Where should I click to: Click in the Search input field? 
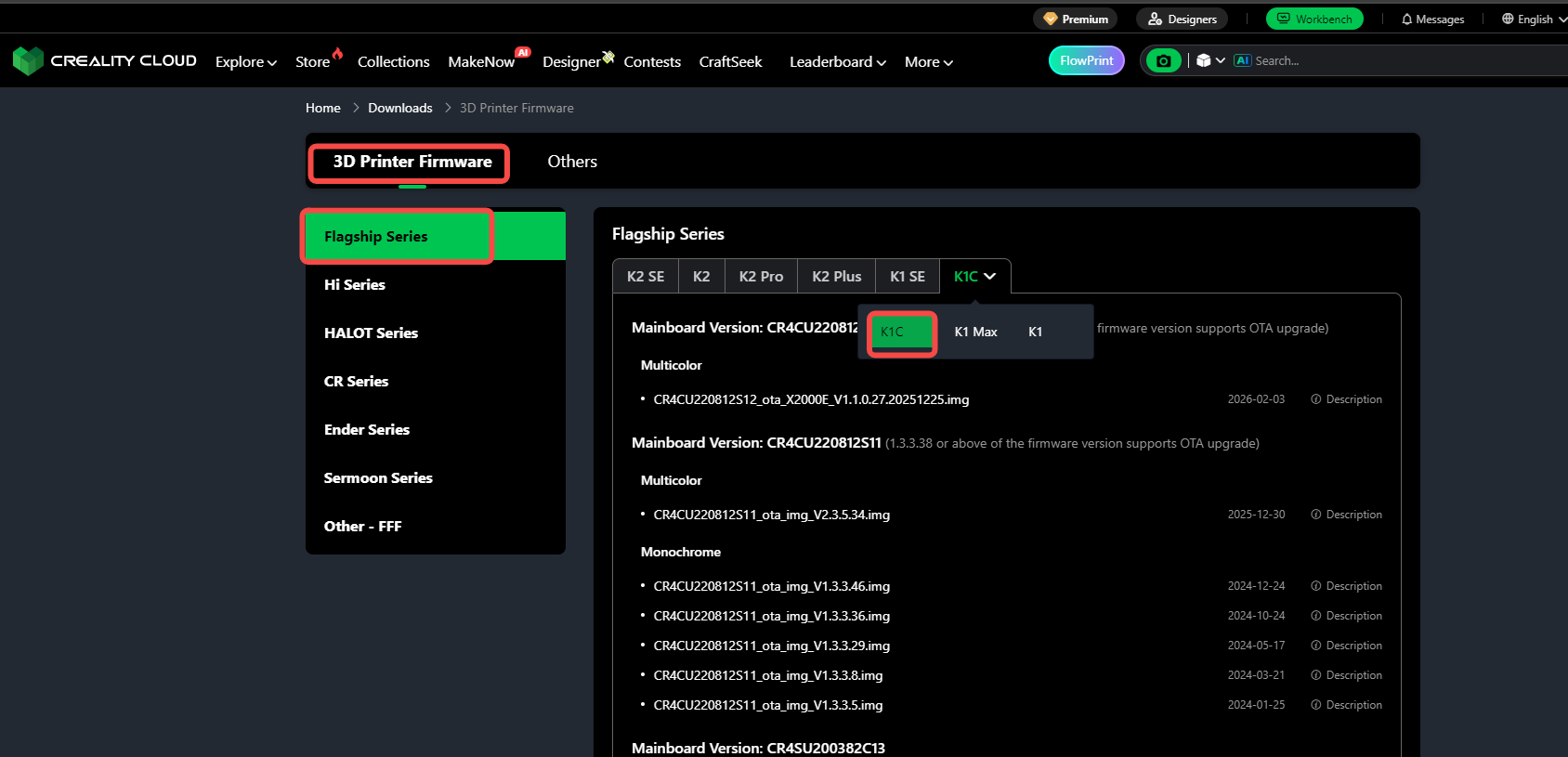click(x=1393, y=60)
